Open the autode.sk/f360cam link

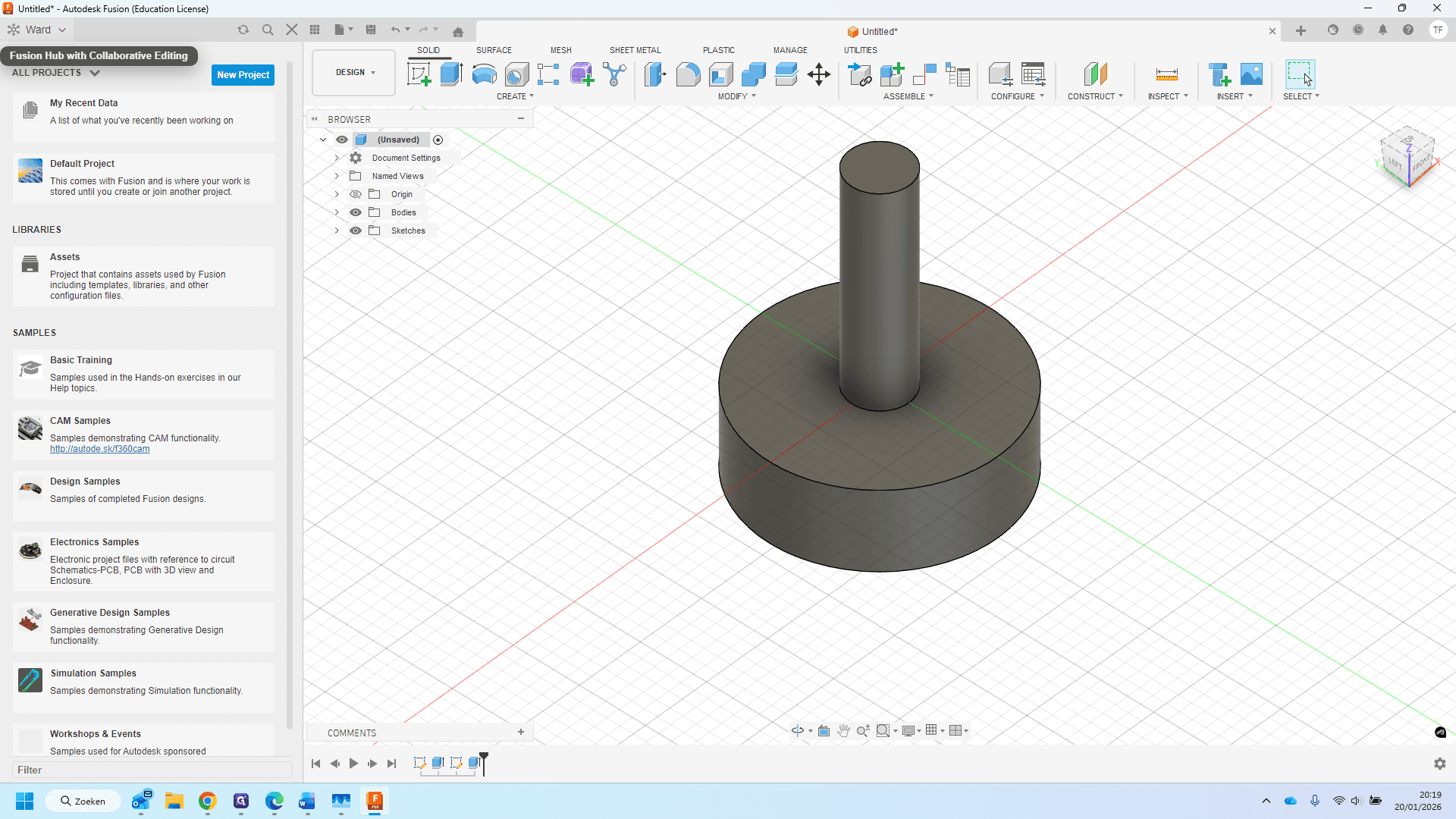[x=100, y=449]
